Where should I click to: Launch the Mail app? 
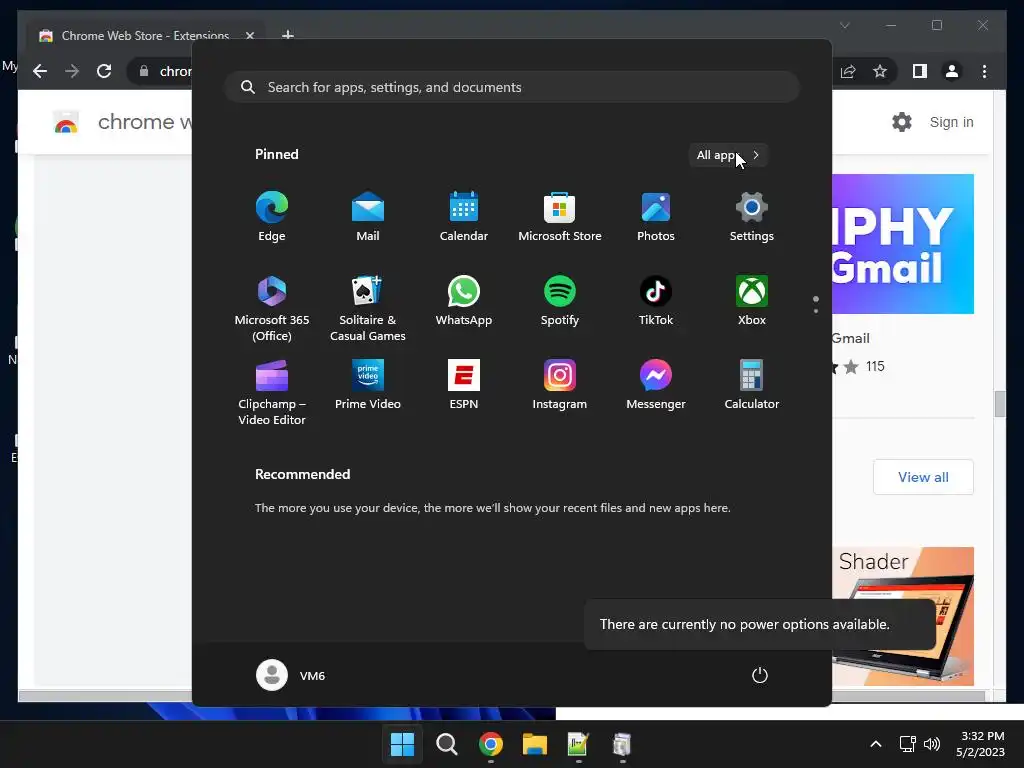(x=368, y=216)
